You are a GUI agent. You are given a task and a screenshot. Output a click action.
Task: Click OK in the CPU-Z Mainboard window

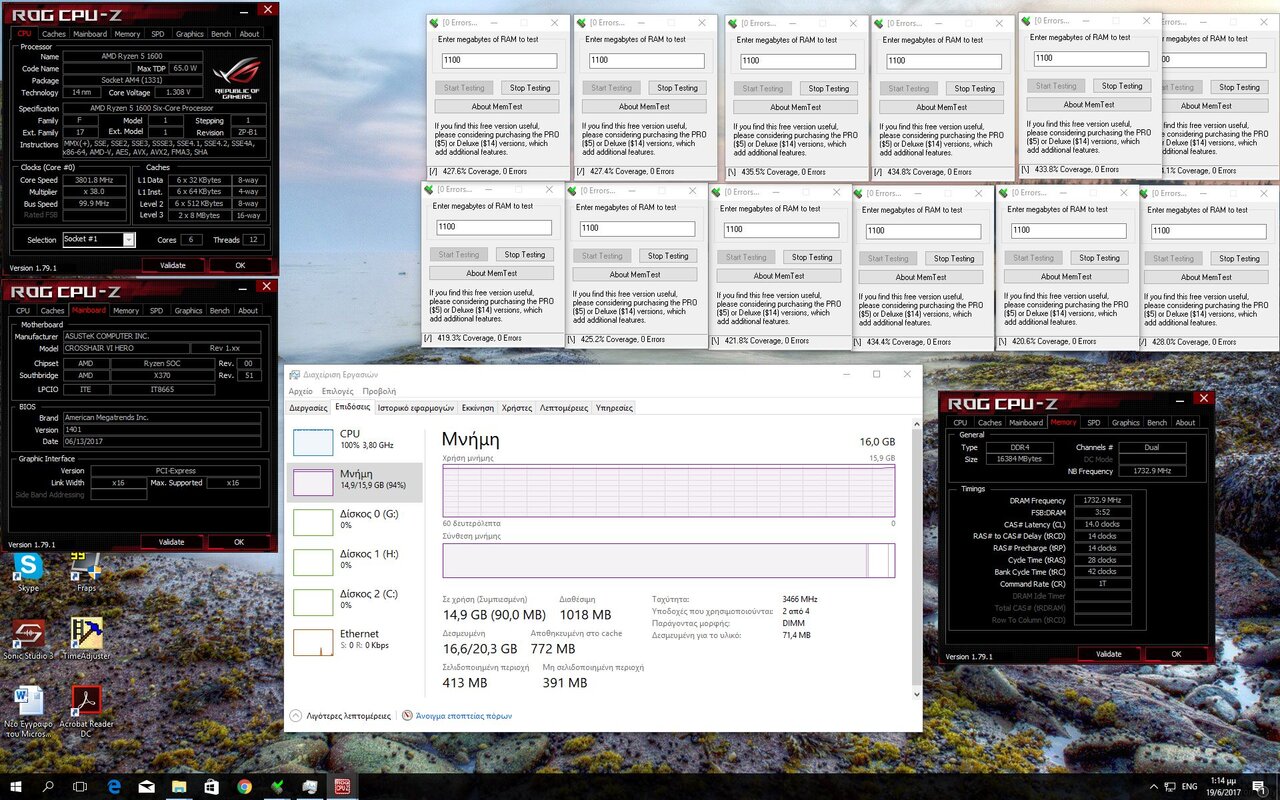click(239, 542)
